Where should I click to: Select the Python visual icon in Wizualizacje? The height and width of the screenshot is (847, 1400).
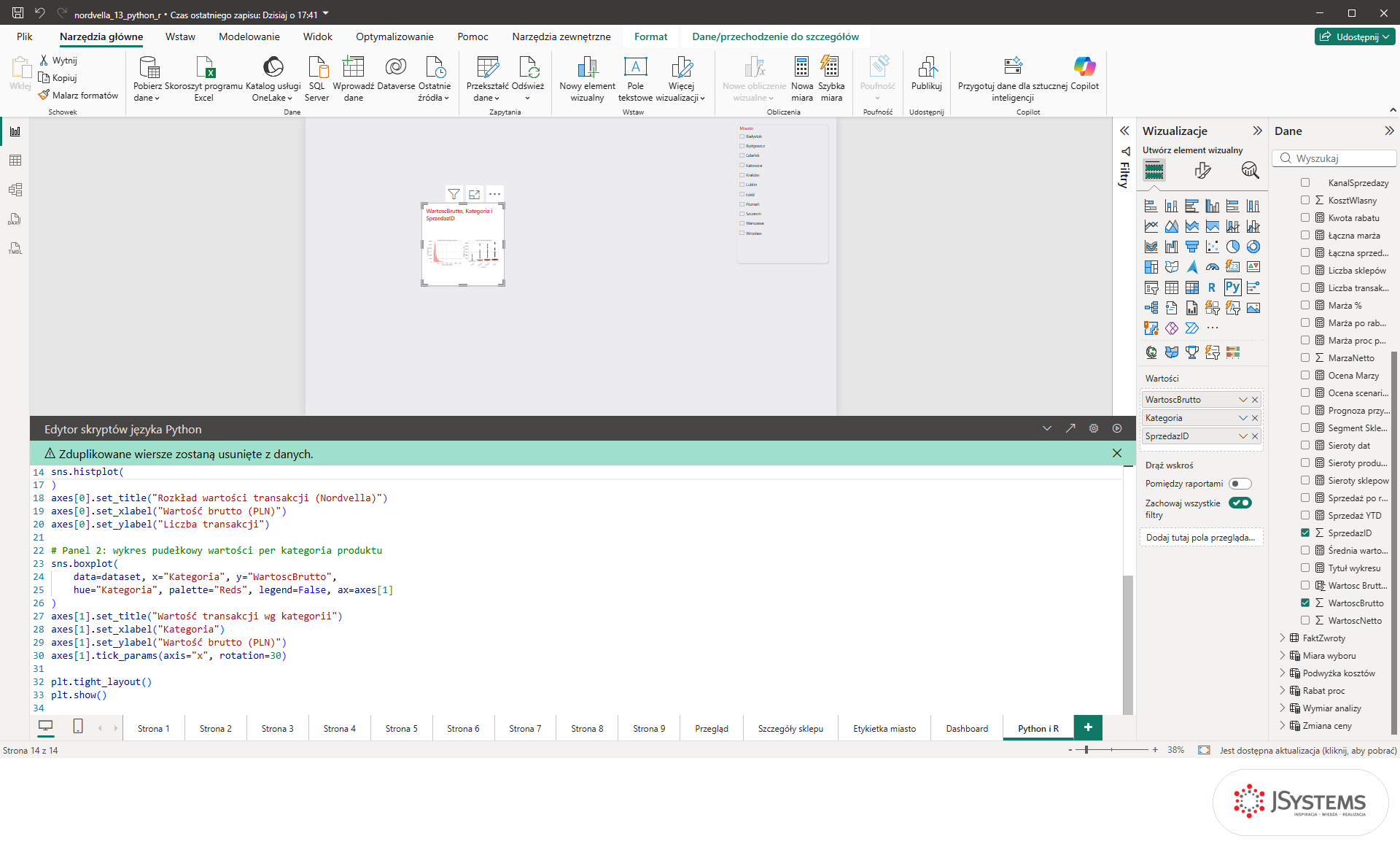tap(1232, 287)
